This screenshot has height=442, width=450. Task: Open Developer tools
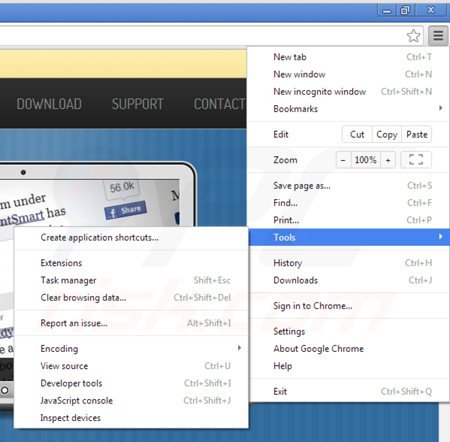click(x=131, y=383)
